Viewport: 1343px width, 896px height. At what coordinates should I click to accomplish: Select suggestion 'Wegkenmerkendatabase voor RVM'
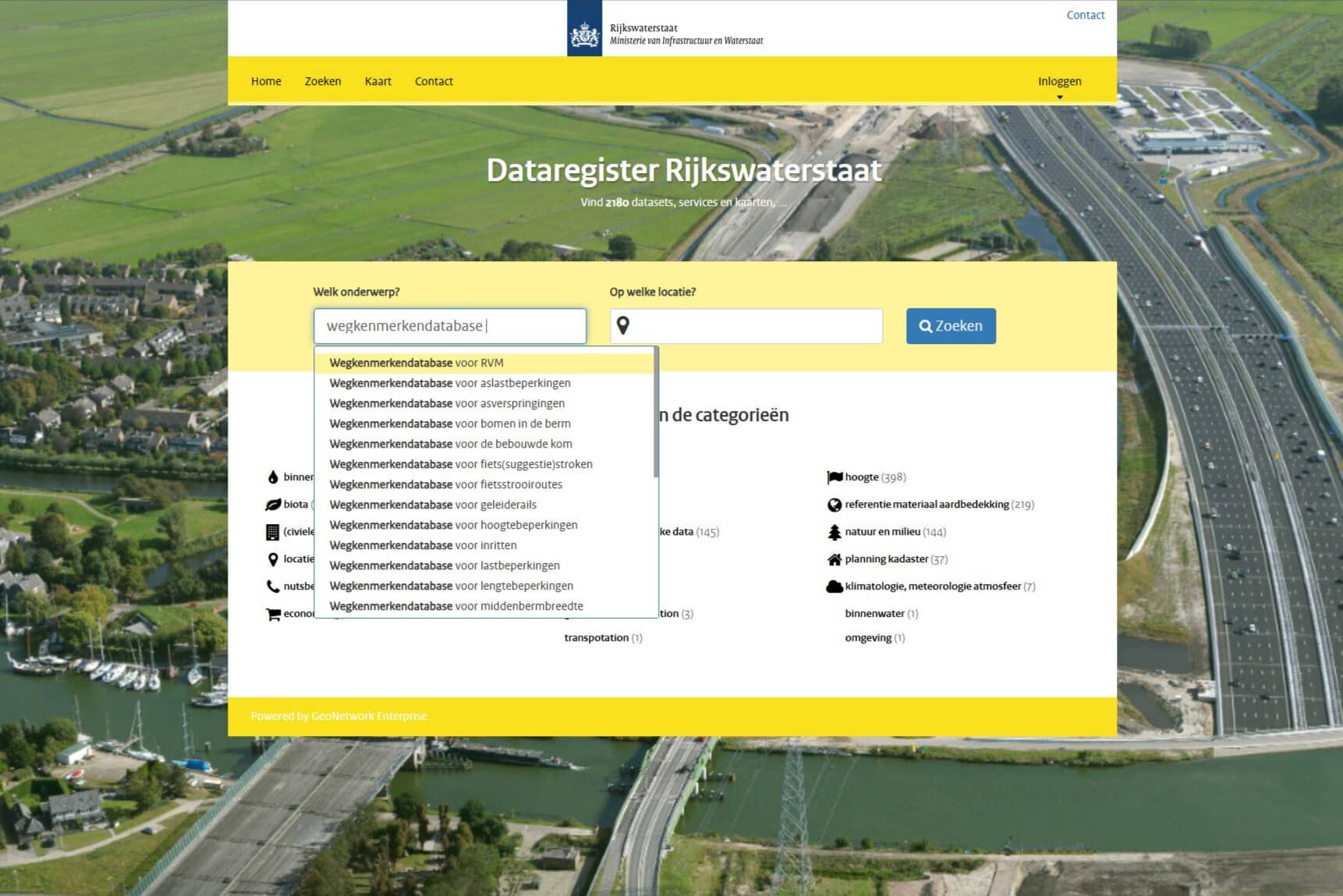tap(416, 363)
